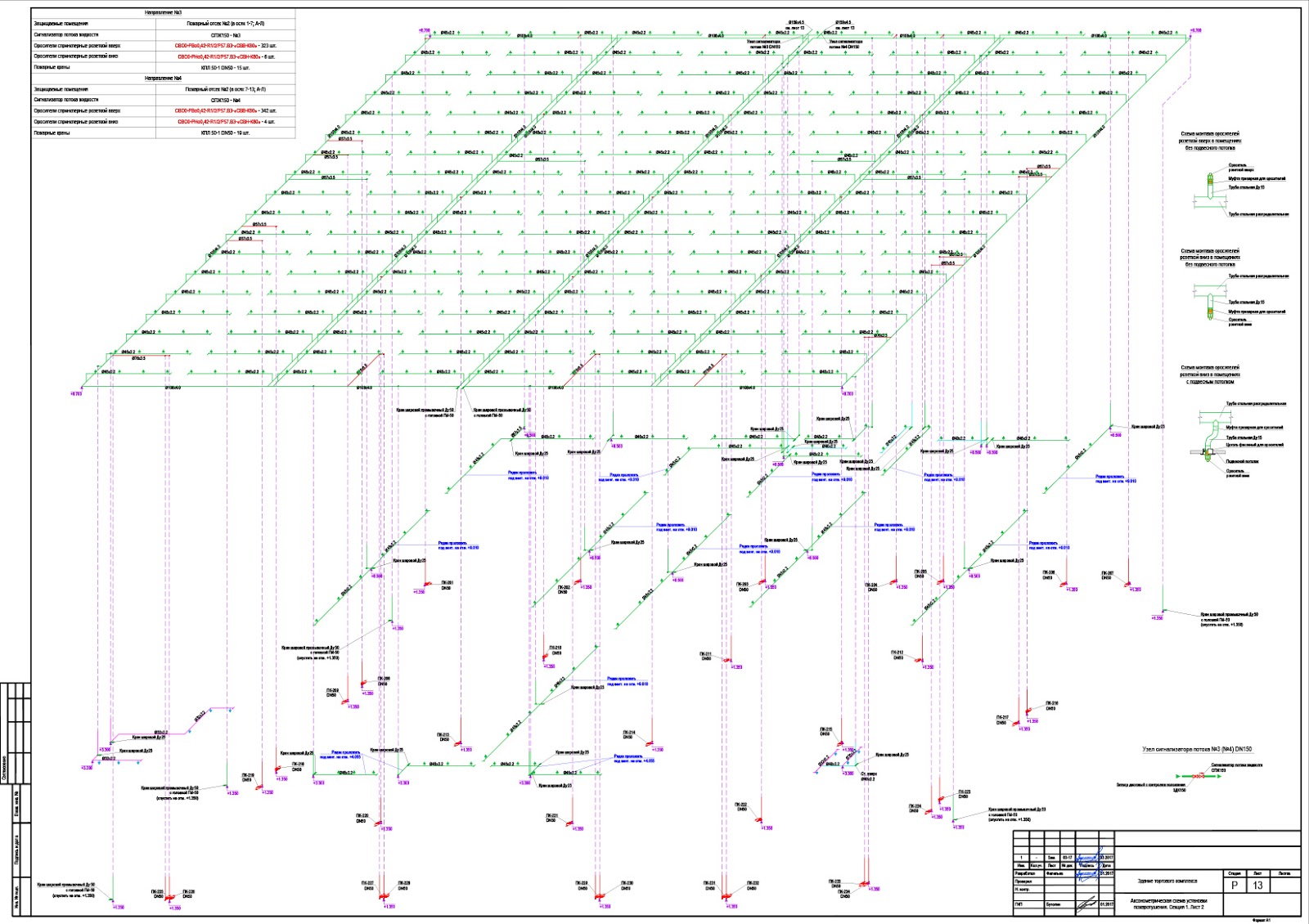This screenshot has height=924, width=1309.
Task: Click the 'Разработал' row label
Action: (x=1025, y=873)
